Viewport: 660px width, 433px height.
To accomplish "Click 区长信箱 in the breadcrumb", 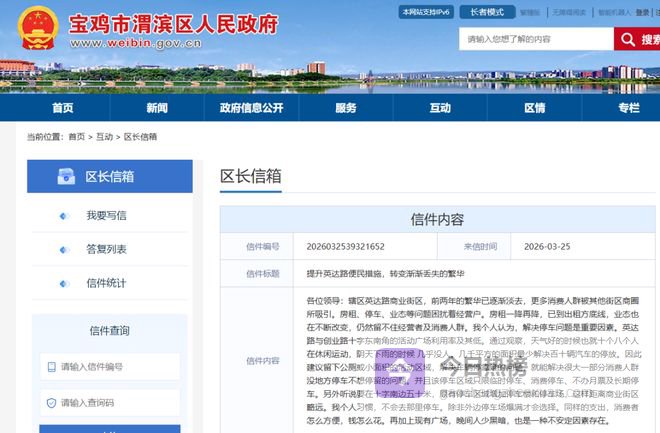I will pyautogui.click(x=140, y=137).
